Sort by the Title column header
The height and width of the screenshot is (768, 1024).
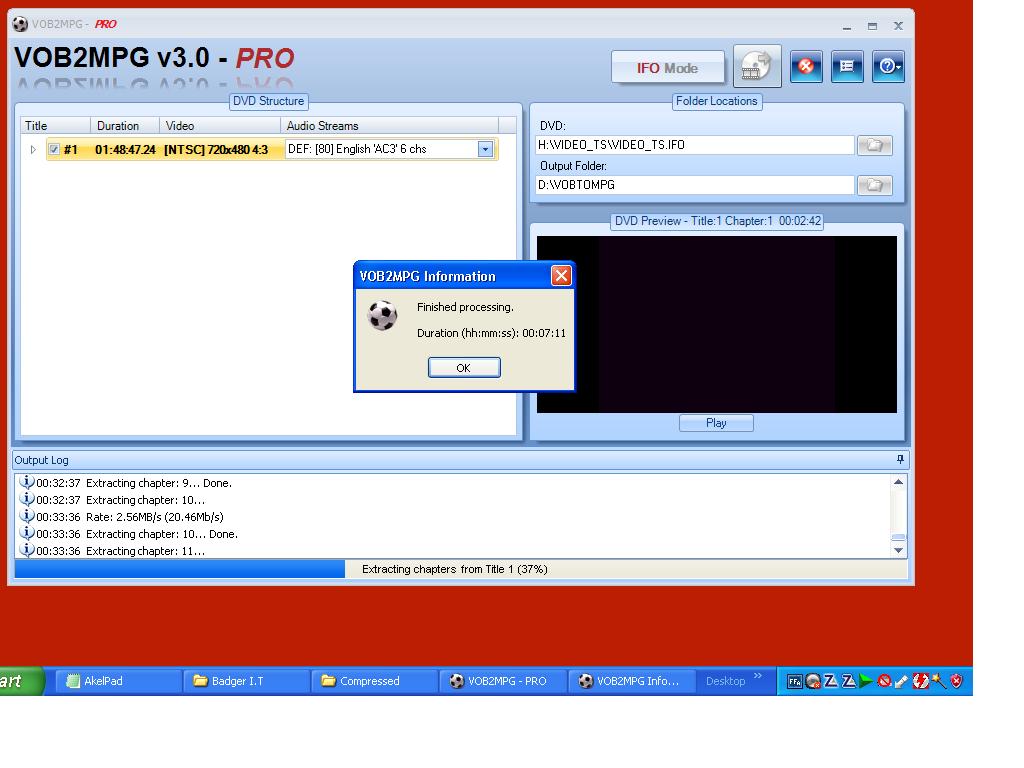pyautogui.click(x=57, y=126)
